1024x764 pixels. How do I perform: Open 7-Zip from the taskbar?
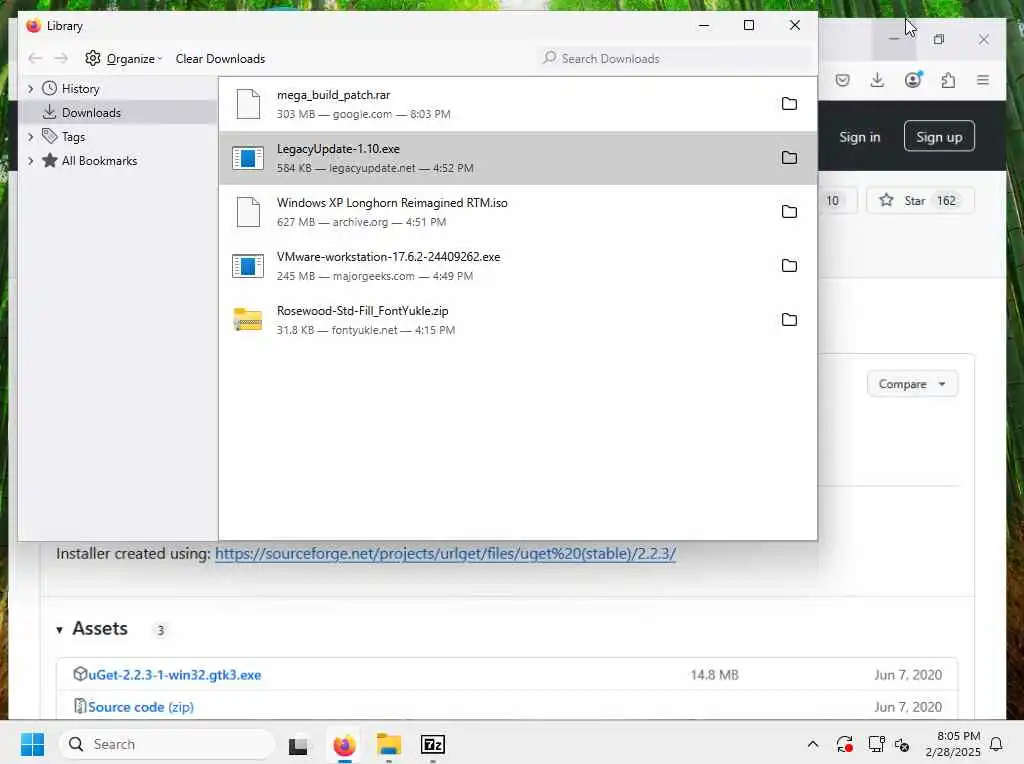[x=433, y=744]
